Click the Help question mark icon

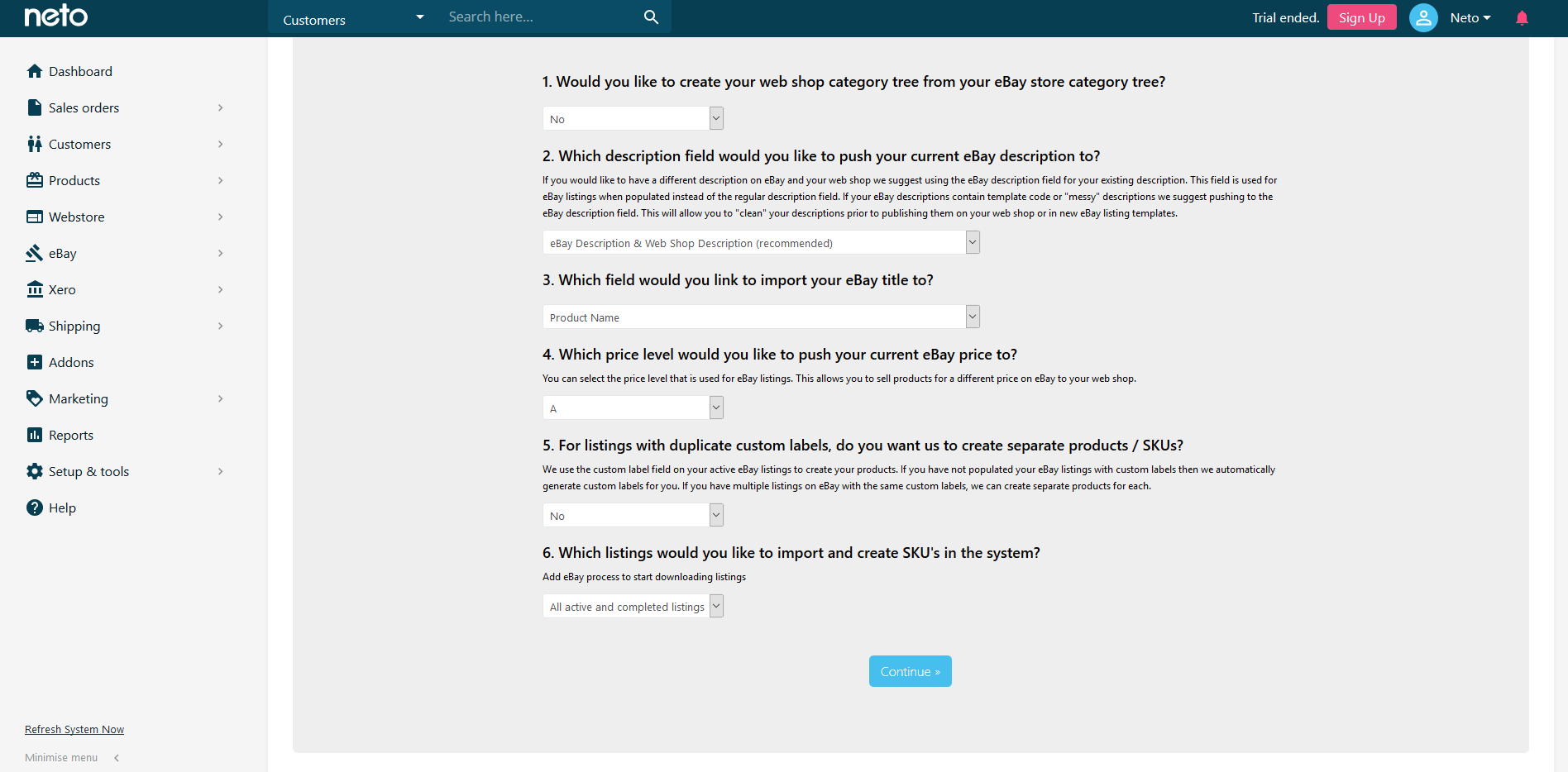tap(35, 508)
